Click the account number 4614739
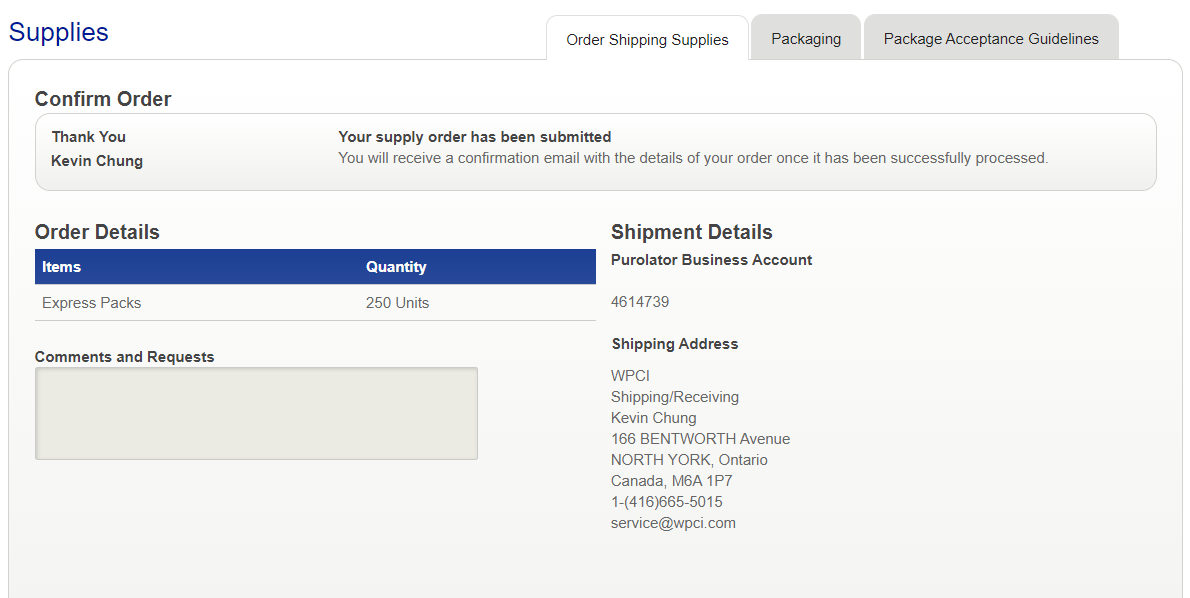 [640, 302]
